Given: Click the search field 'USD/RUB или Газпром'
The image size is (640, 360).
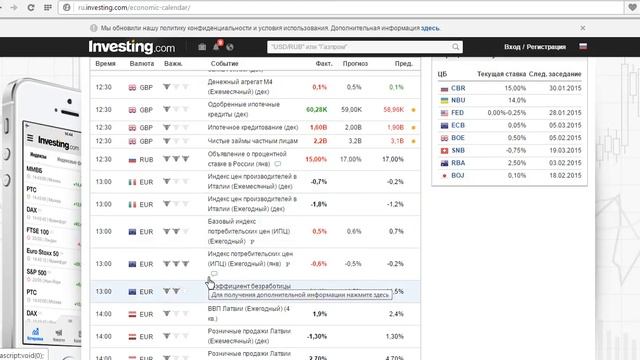Looking at the screenshot, I should pyautogui.click(x=359, y=47).
